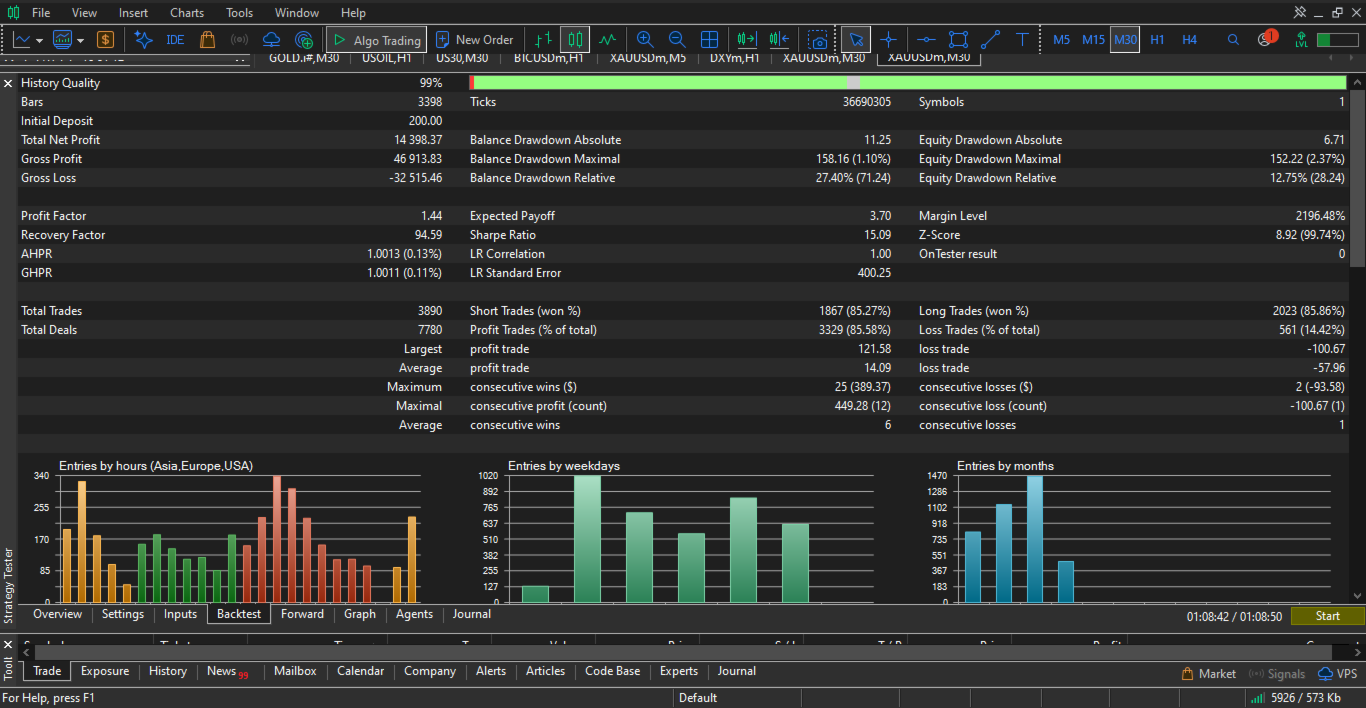Select the trendline drawing tool
This screenshot has width=1366, height=708.
[x=990, y=40]
